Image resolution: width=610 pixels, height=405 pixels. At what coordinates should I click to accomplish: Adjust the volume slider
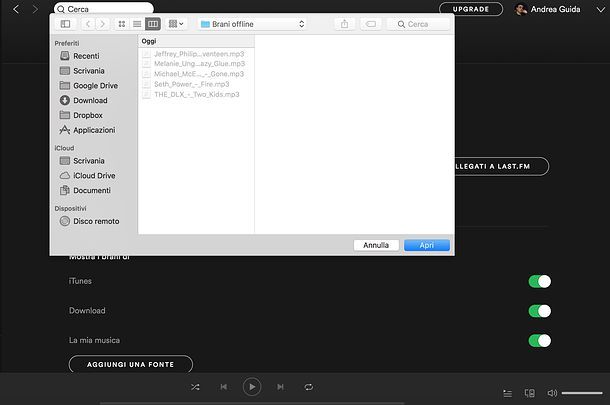pos(582,393)
